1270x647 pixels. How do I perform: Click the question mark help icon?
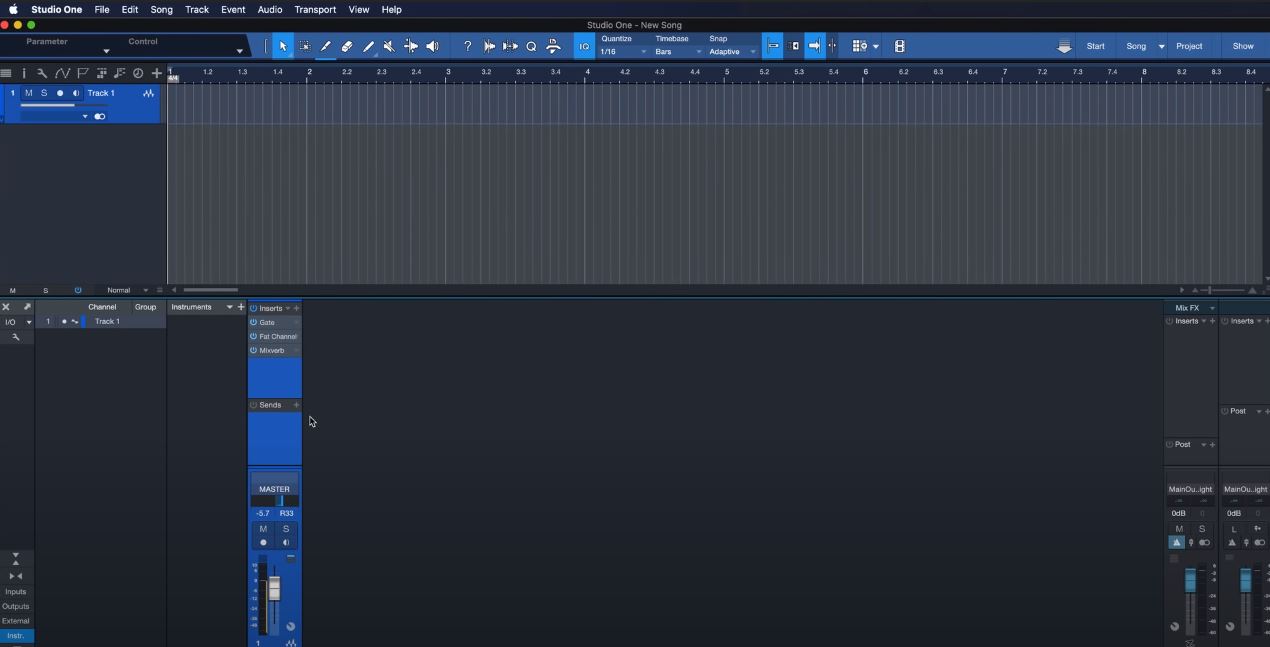[x=467, y=46]
